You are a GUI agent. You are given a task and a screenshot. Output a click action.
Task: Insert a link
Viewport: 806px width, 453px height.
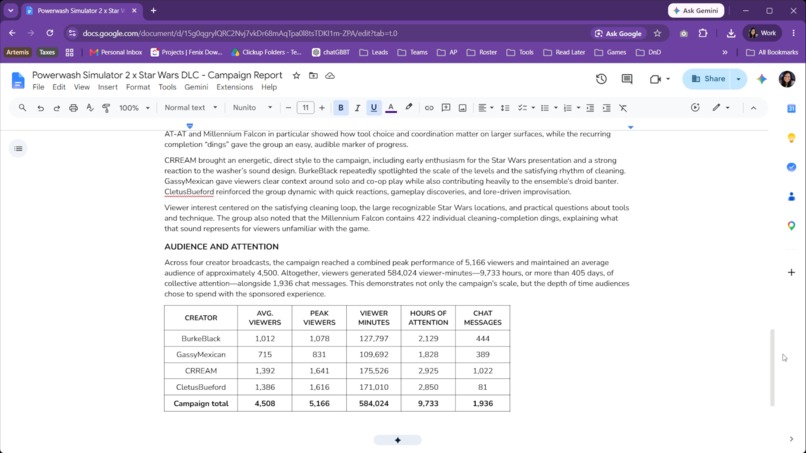(x=429, y=108)
